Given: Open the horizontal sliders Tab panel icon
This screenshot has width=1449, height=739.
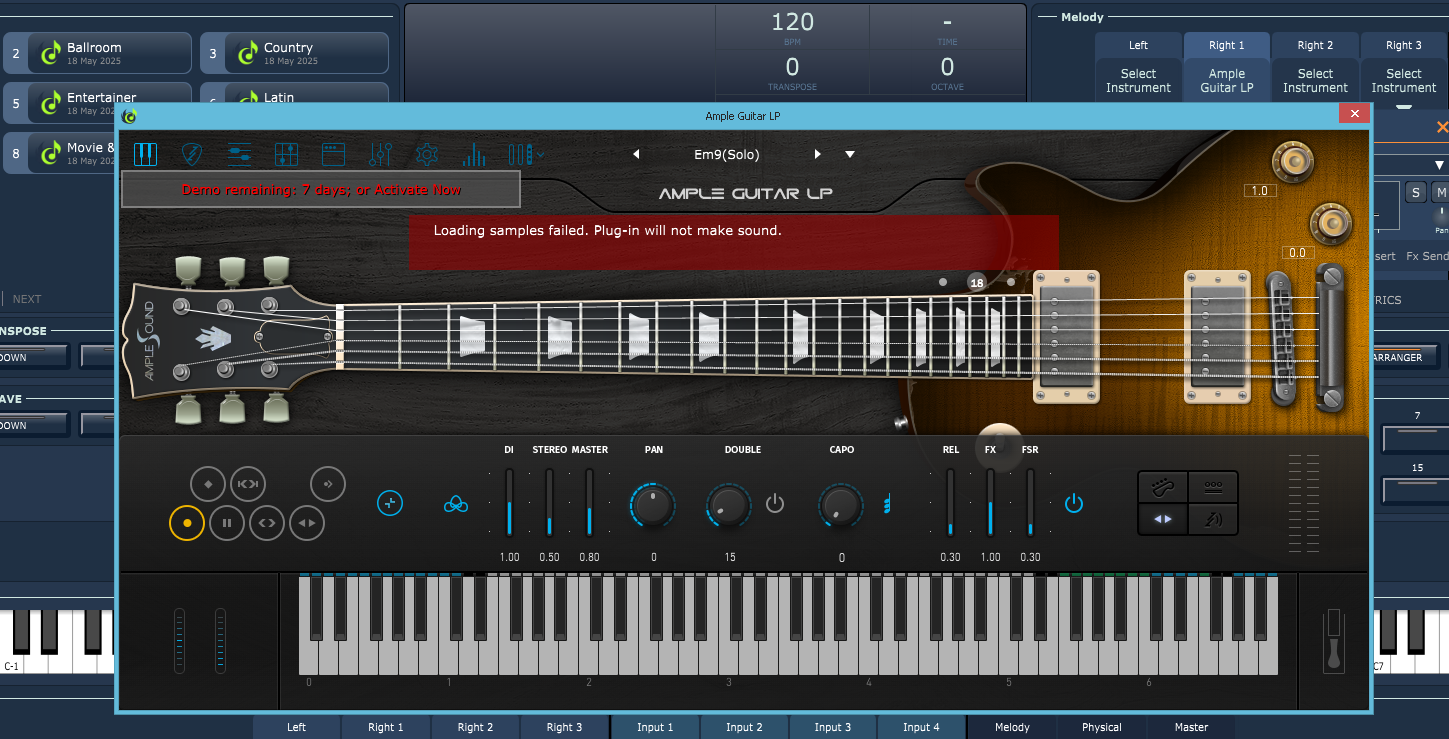Looking at the screenshot, I should coord(240,154).
